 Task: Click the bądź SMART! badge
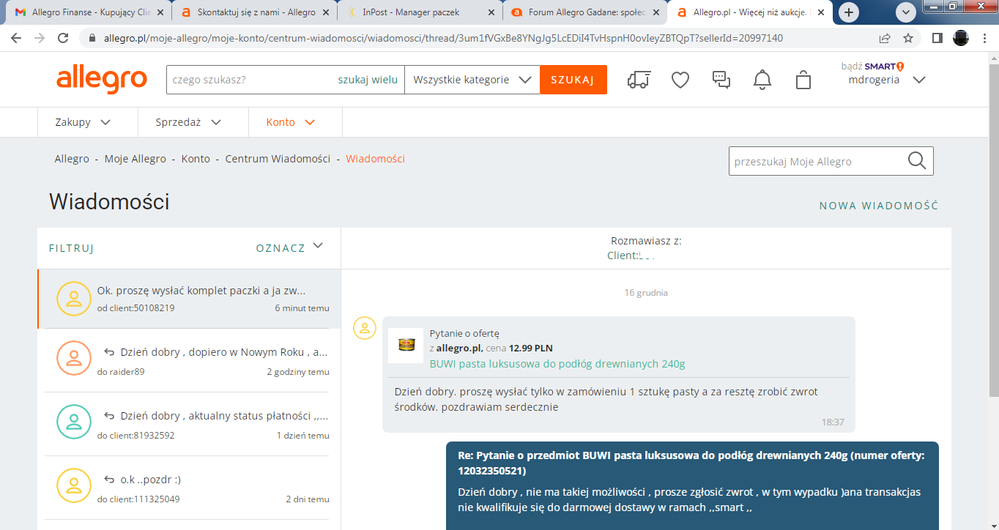click(872, 66)
